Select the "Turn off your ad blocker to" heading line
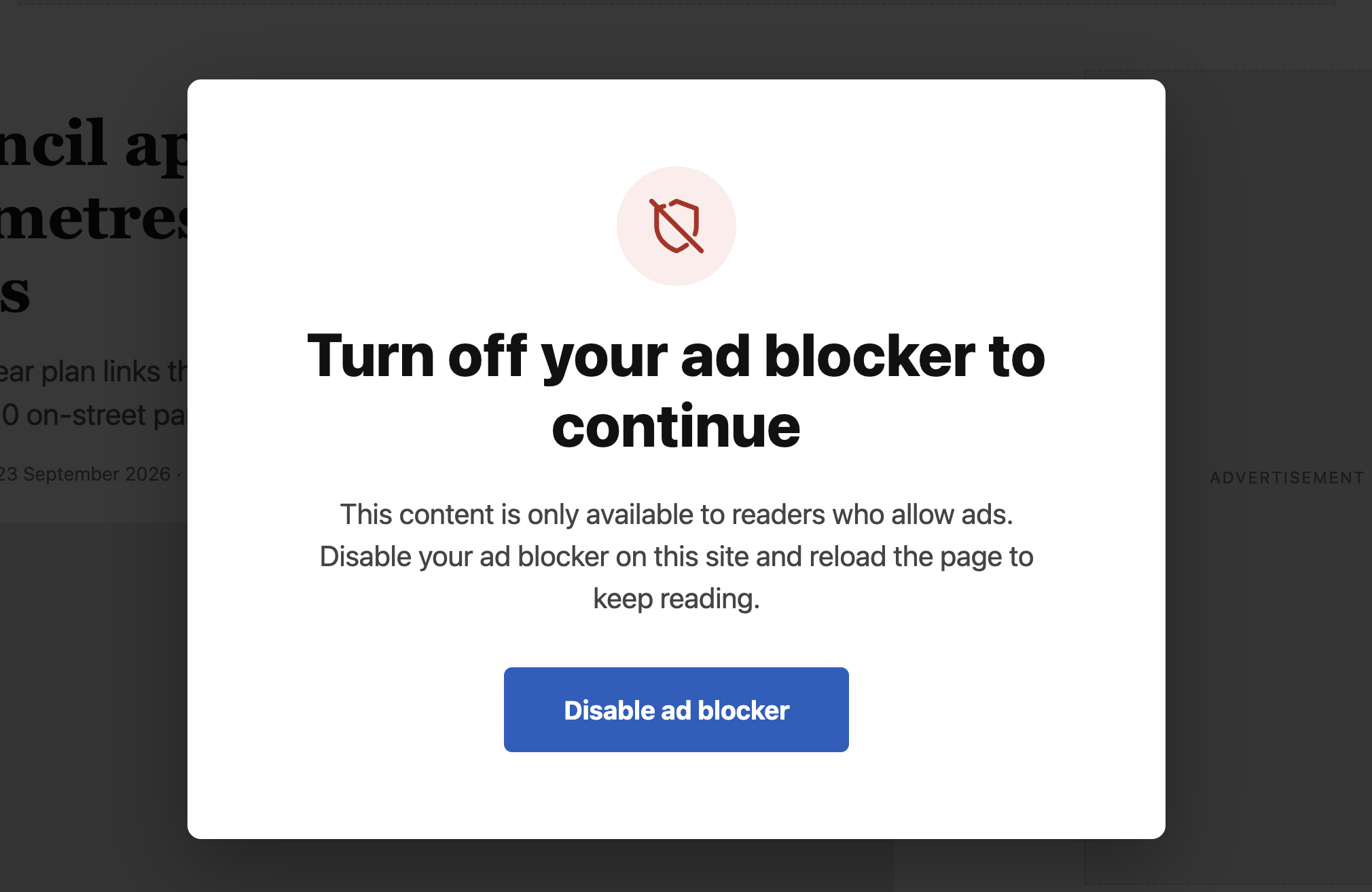The width and height of the screenshot is (1372, 892). [x=676, y=356]
